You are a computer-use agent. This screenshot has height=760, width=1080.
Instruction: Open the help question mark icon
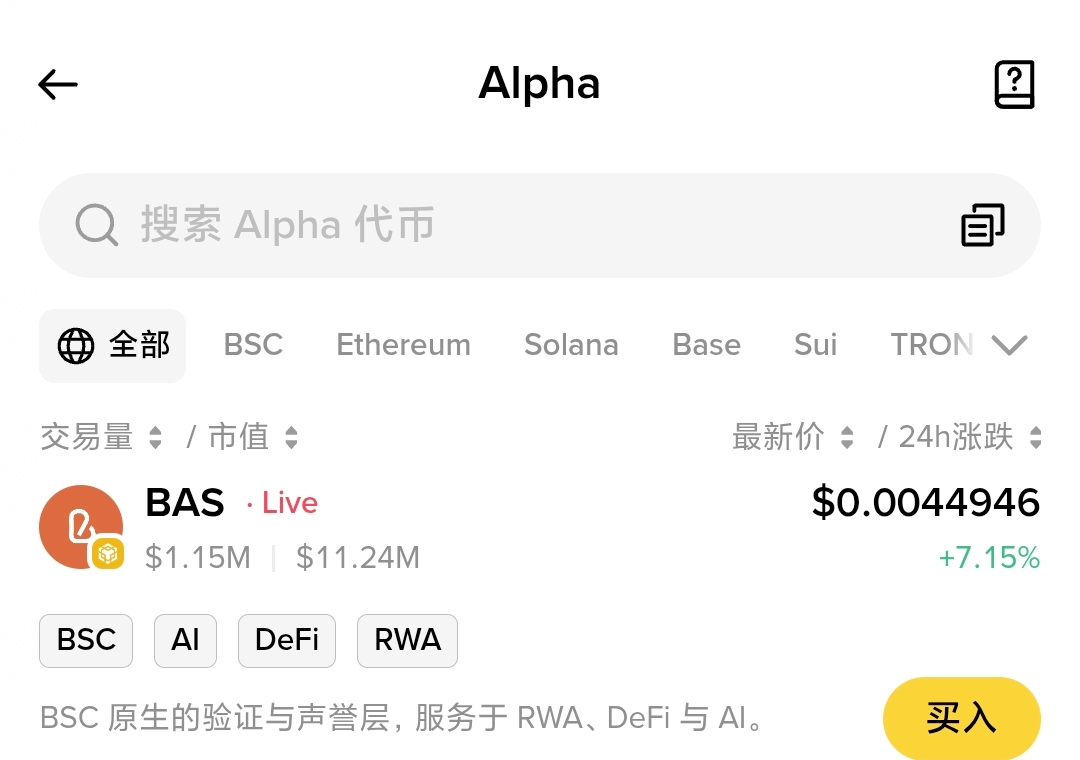1015,84
